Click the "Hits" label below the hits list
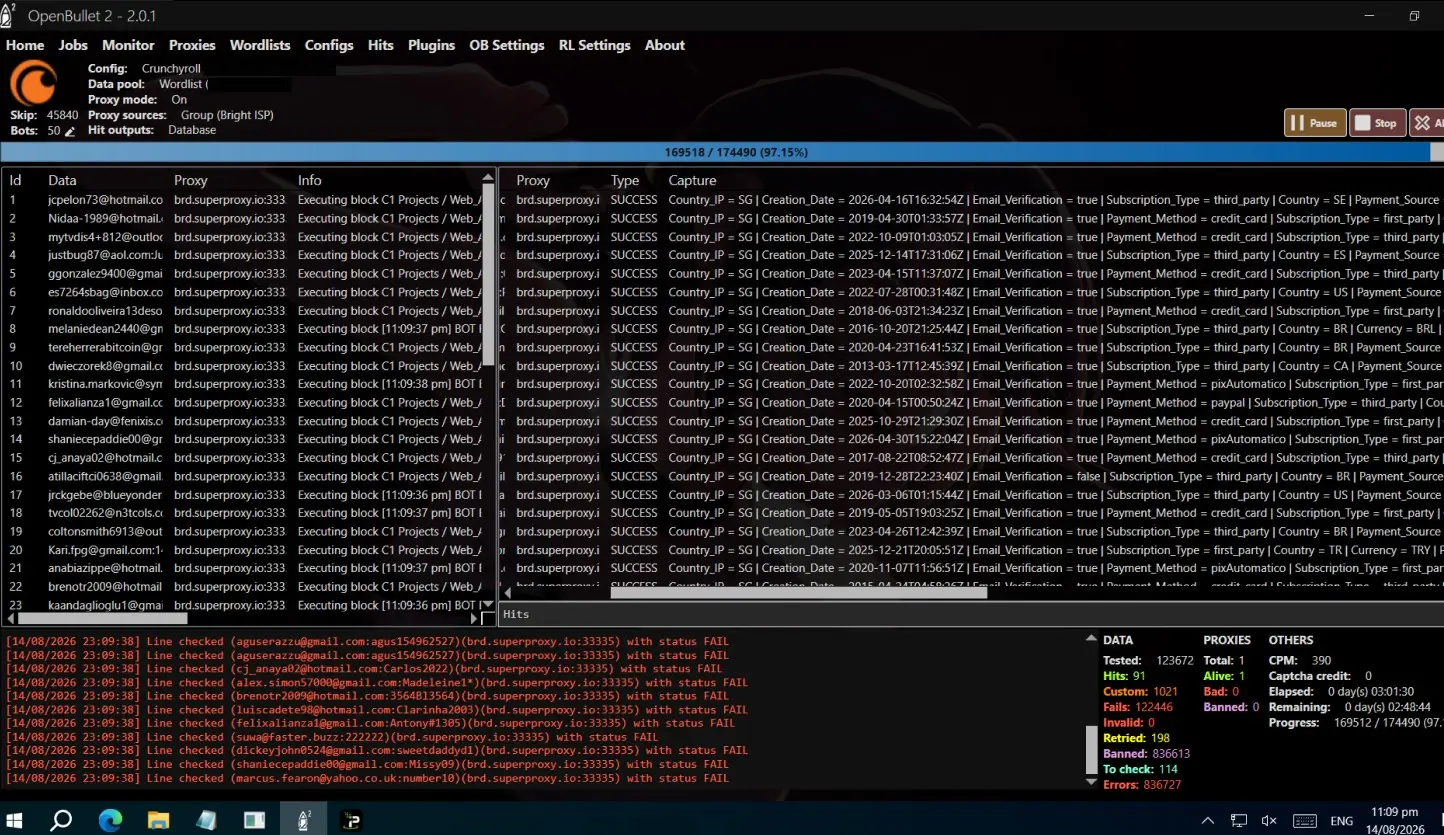 (516, 614)
